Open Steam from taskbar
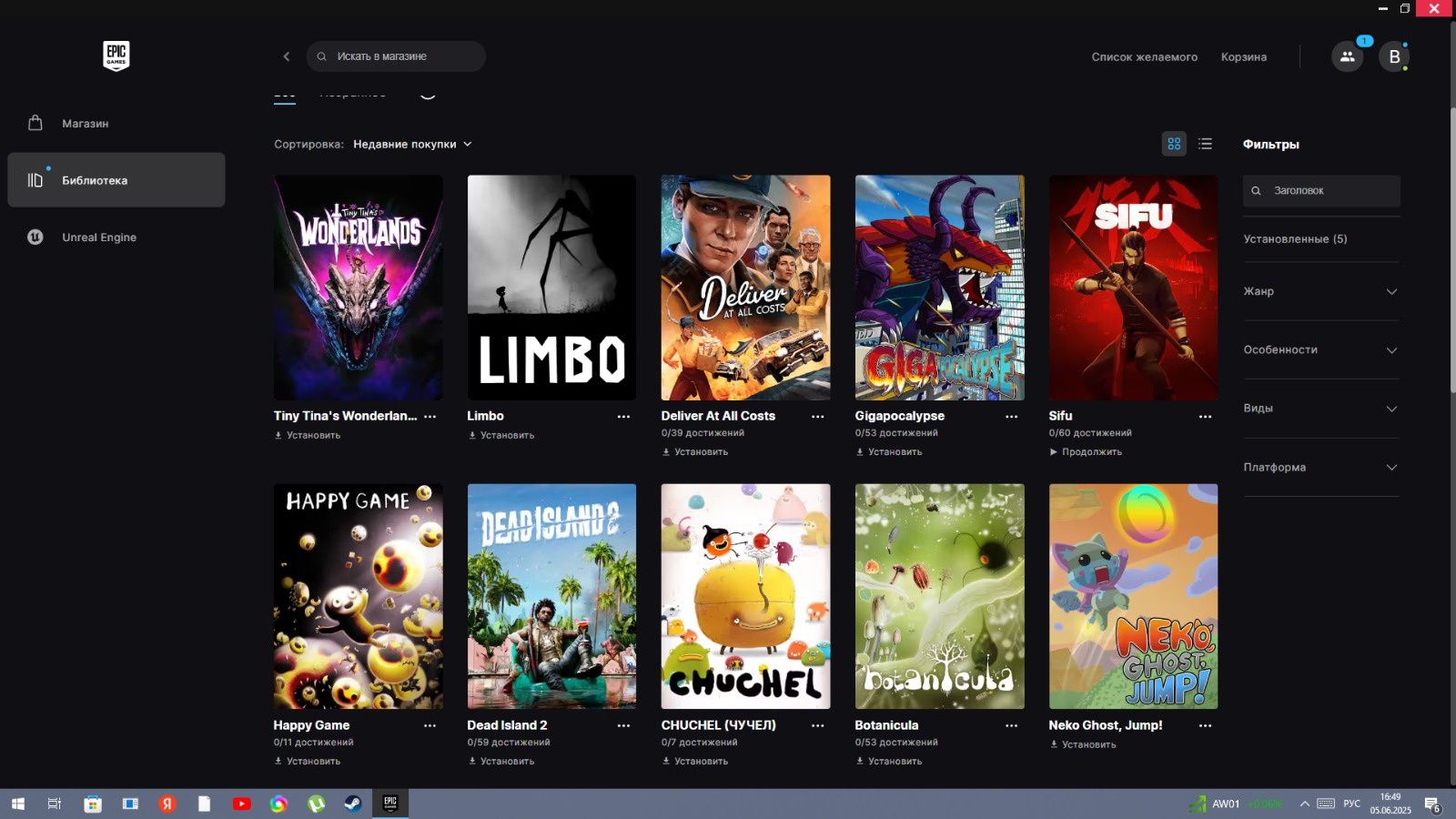The height and width of the screenshot is (819, 1456). click(x=352, y=804)
